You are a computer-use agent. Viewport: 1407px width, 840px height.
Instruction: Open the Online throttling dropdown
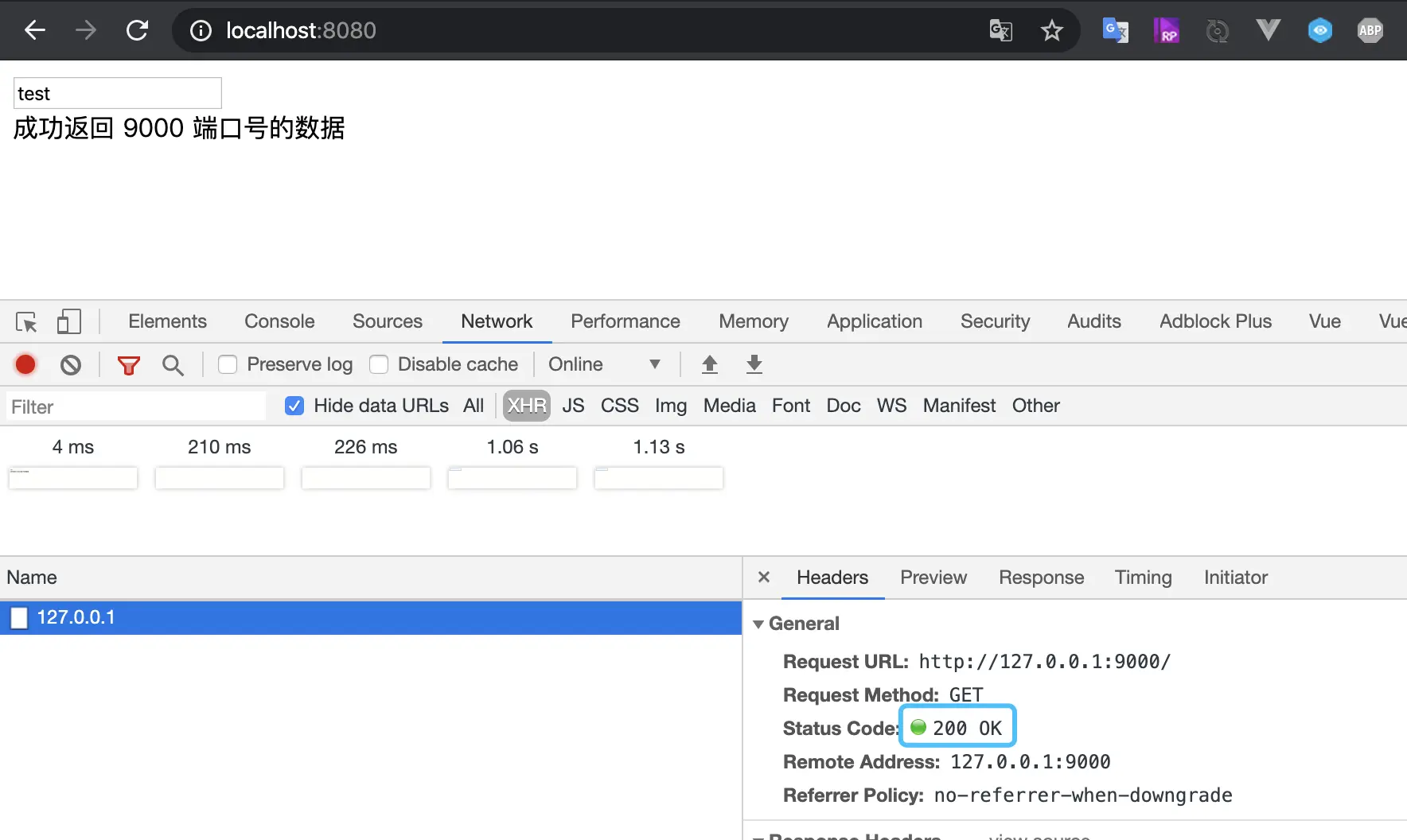[x=605, y=364]
